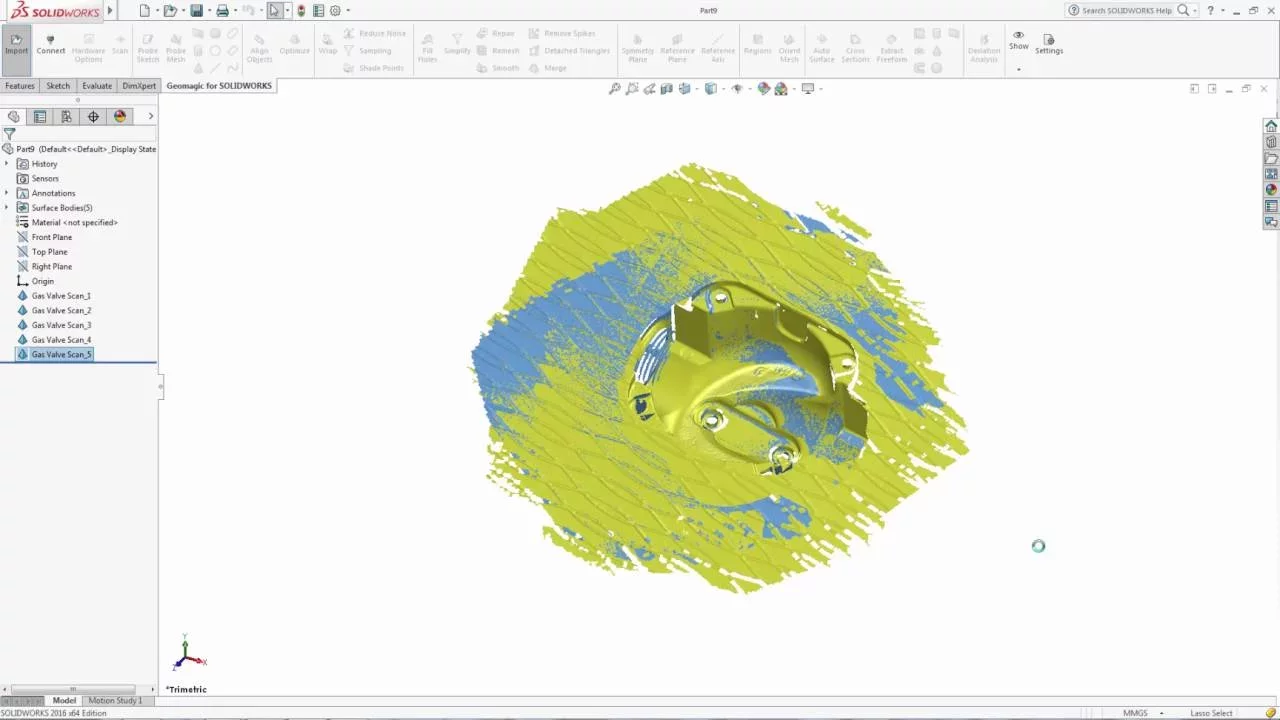The height and width of the screenshot is (720, 1280).
Task: Expand the Options gear dropdown arrow
Action: coord(348,10)
